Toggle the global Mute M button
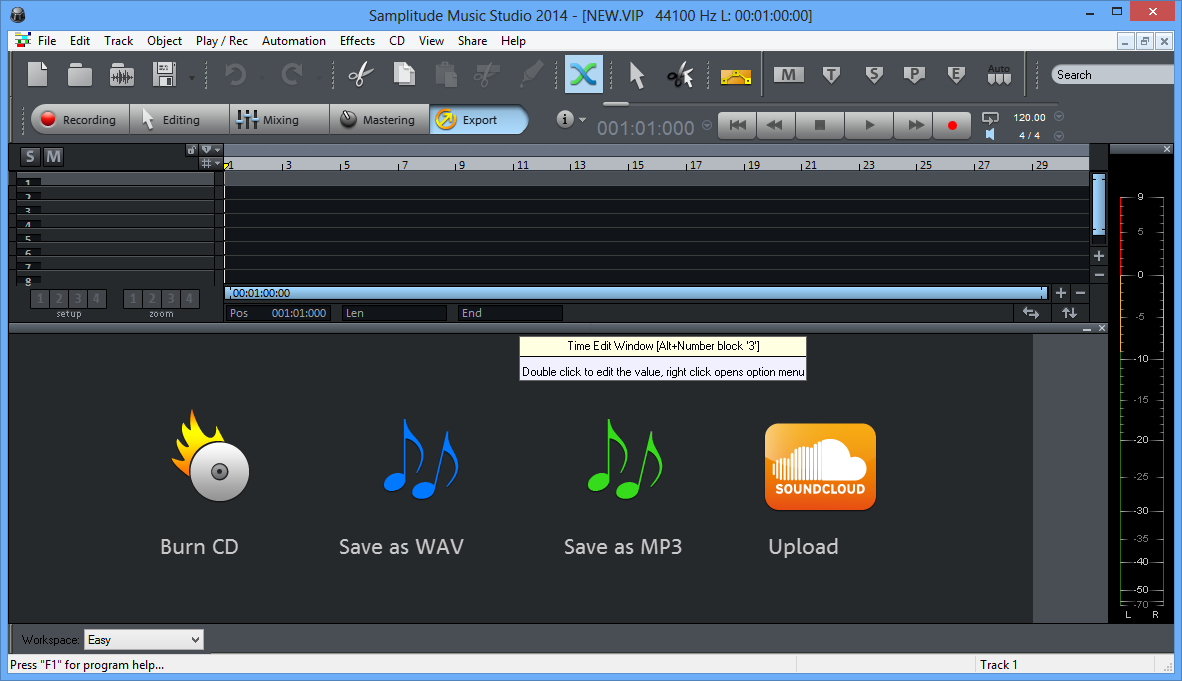The width and height of the screenshot is (1182, 681). (x=53, y=156)
